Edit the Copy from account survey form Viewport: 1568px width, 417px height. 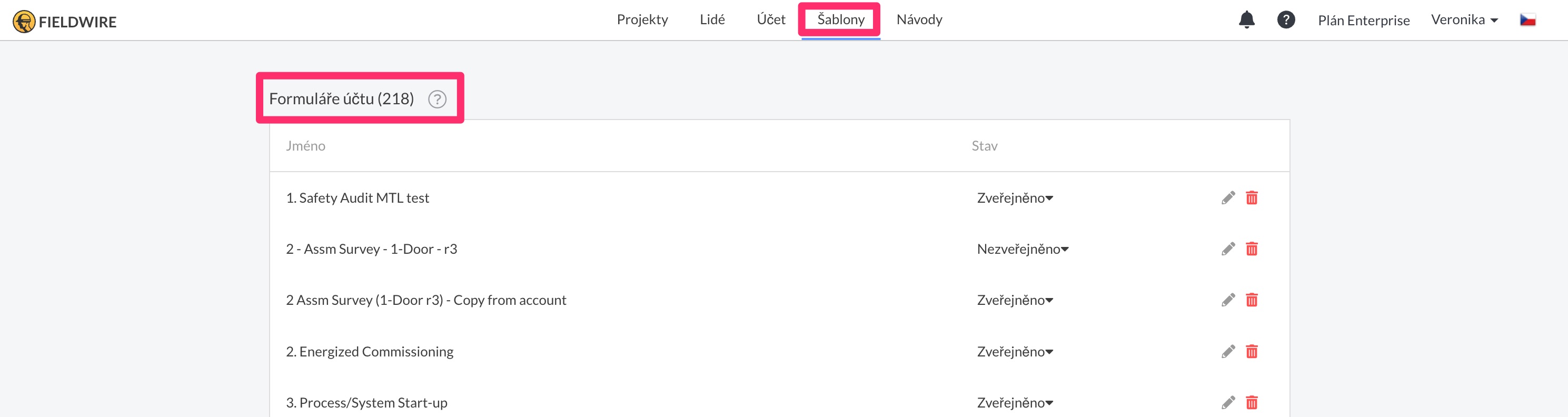click(1228, 300)
